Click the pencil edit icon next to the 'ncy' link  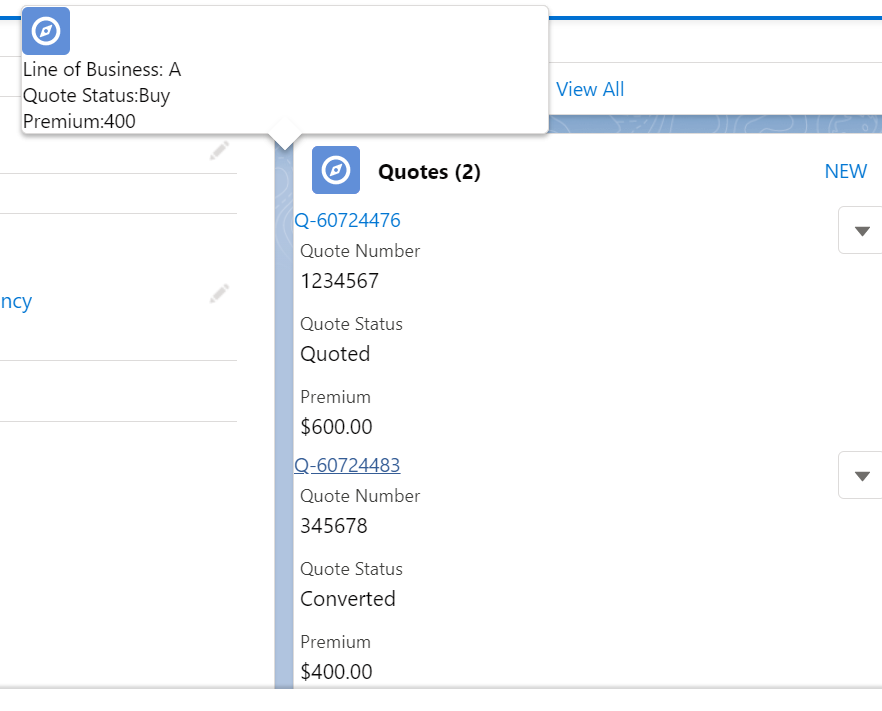[x=220, y=294]
